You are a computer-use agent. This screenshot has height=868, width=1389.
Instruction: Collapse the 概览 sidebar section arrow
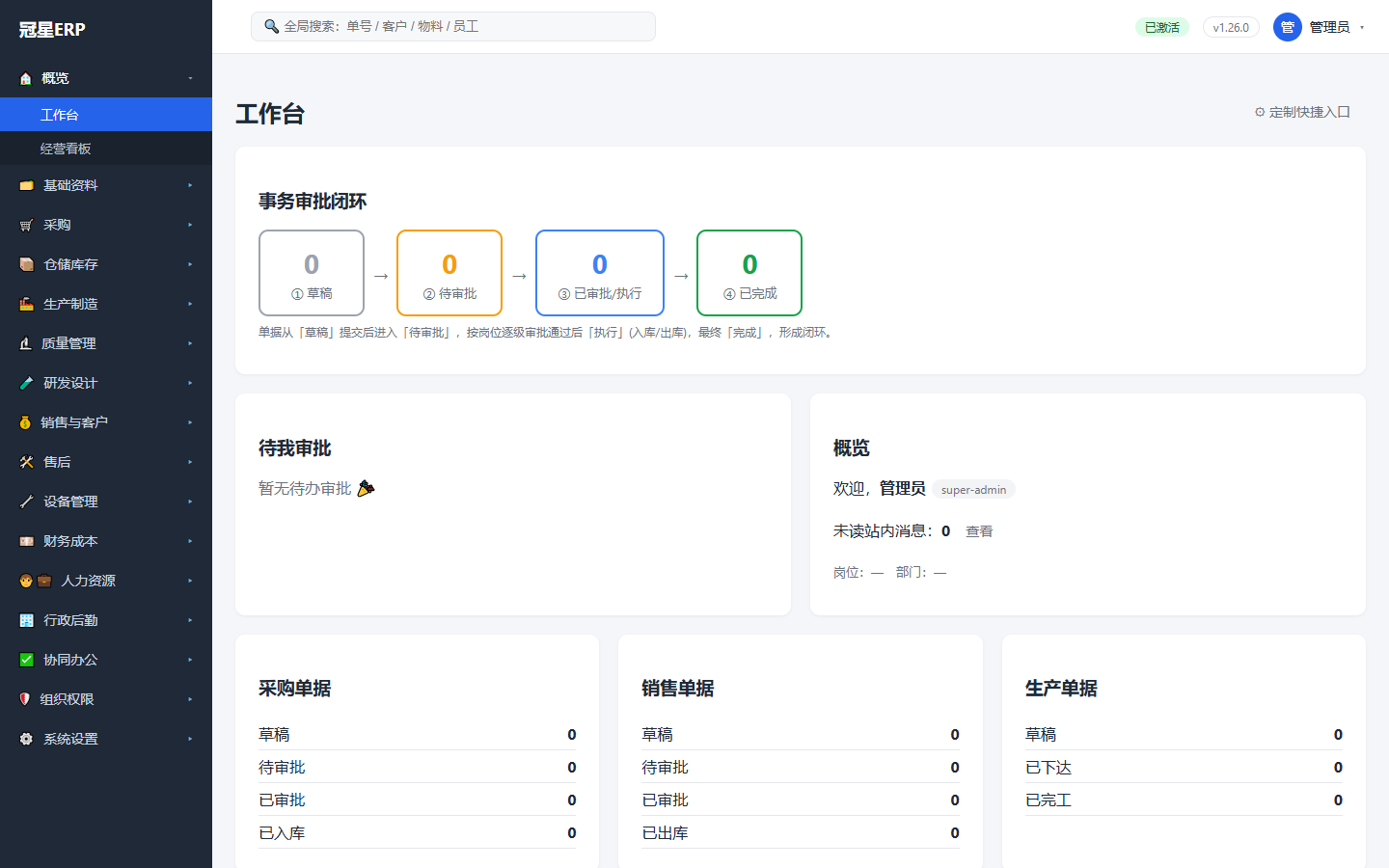(190, 78)
